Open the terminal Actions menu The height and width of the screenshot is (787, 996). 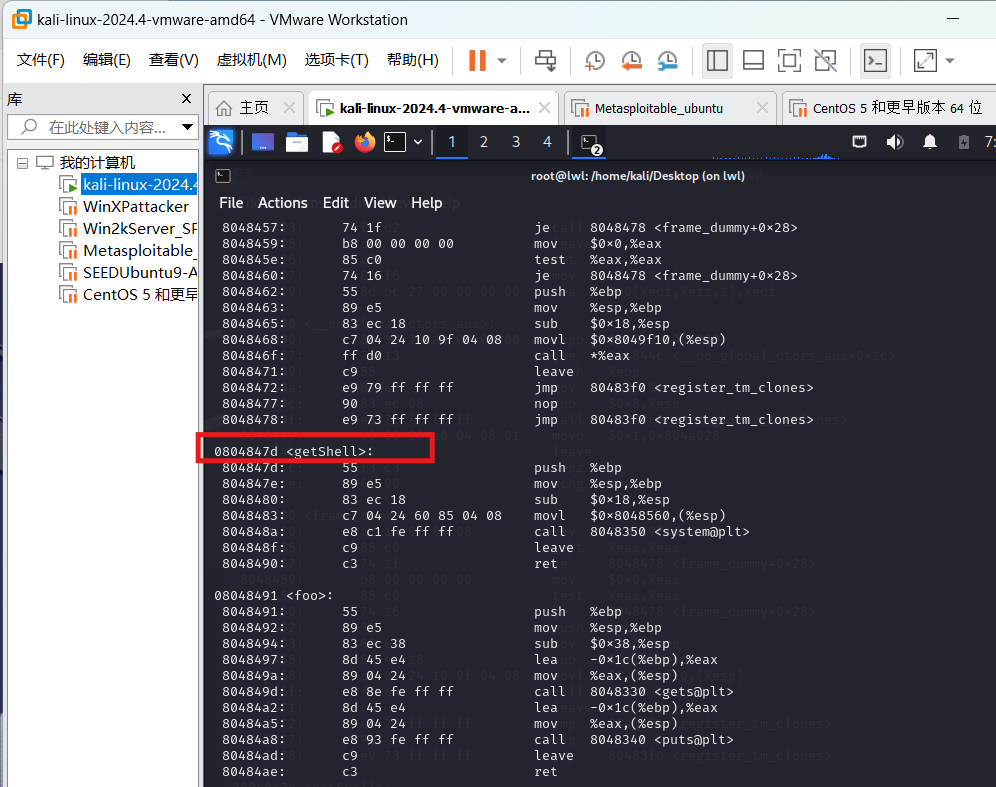[x=283, y=203]
